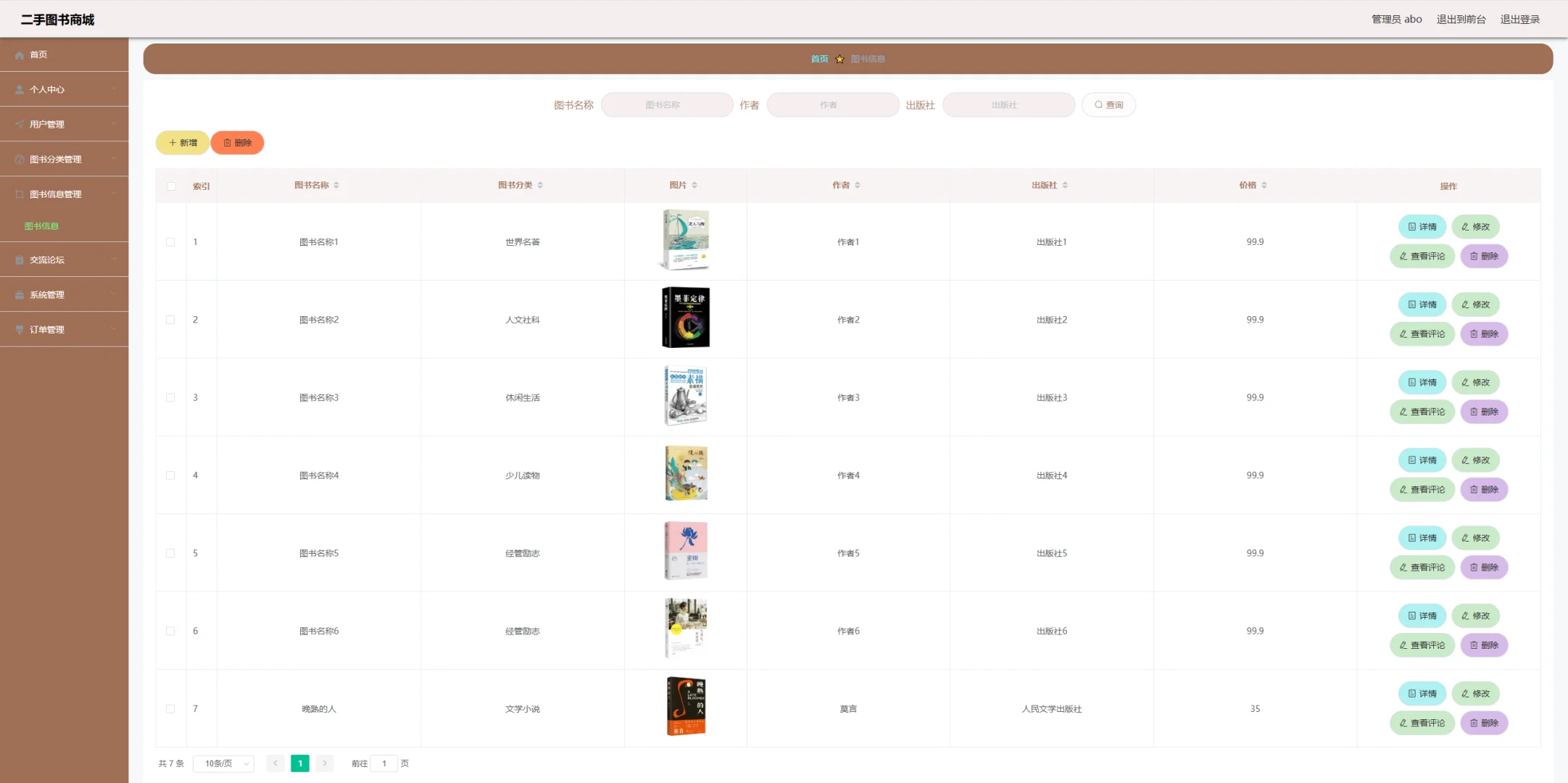Click the 用户管理 icon in sidebar

point(20,125)
